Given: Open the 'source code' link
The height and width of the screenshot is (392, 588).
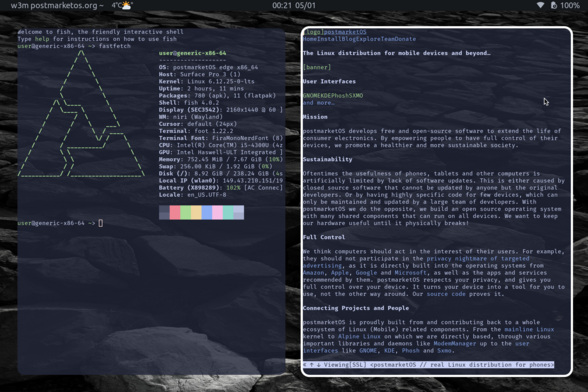Looking at the screenshot, I should (x=446, y=294).
